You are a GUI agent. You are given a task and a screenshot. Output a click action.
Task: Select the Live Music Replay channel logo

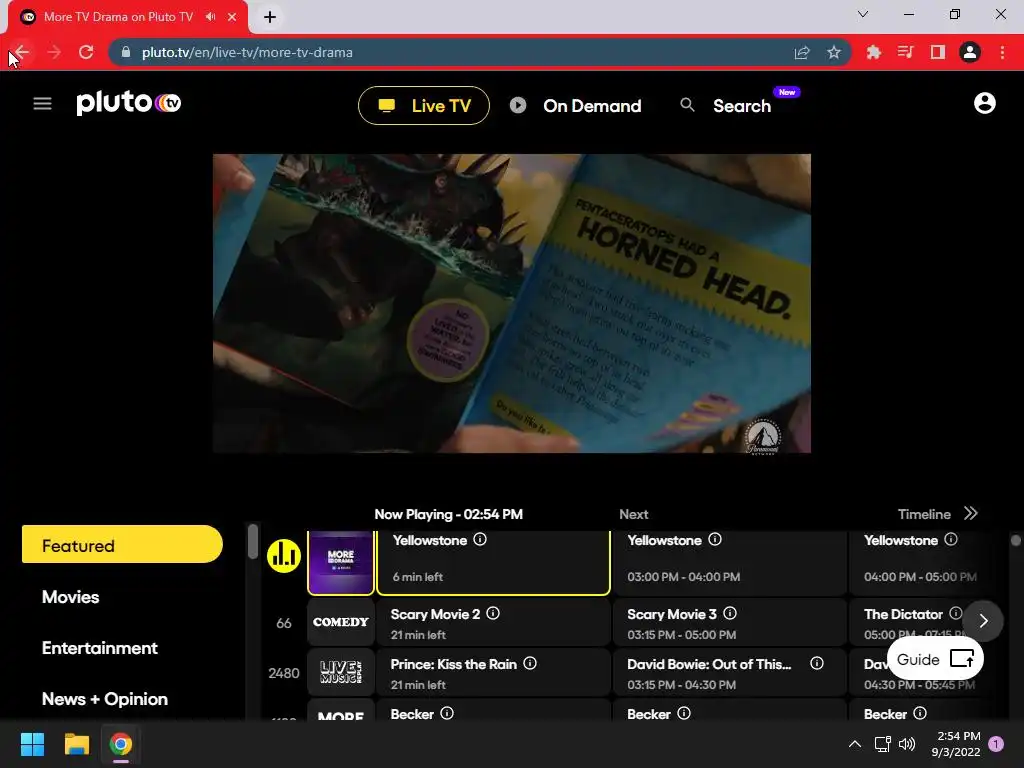(341, 672)
